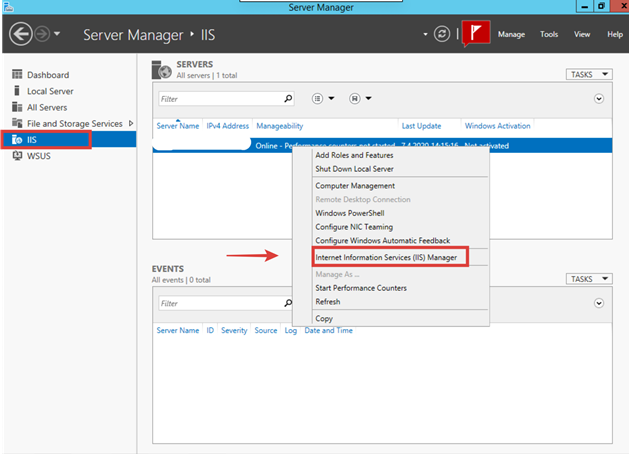The image size is (629, 454).
Task: Open the Servers saved queries icon
Action: pyautogui.click(x=355, y=99)
